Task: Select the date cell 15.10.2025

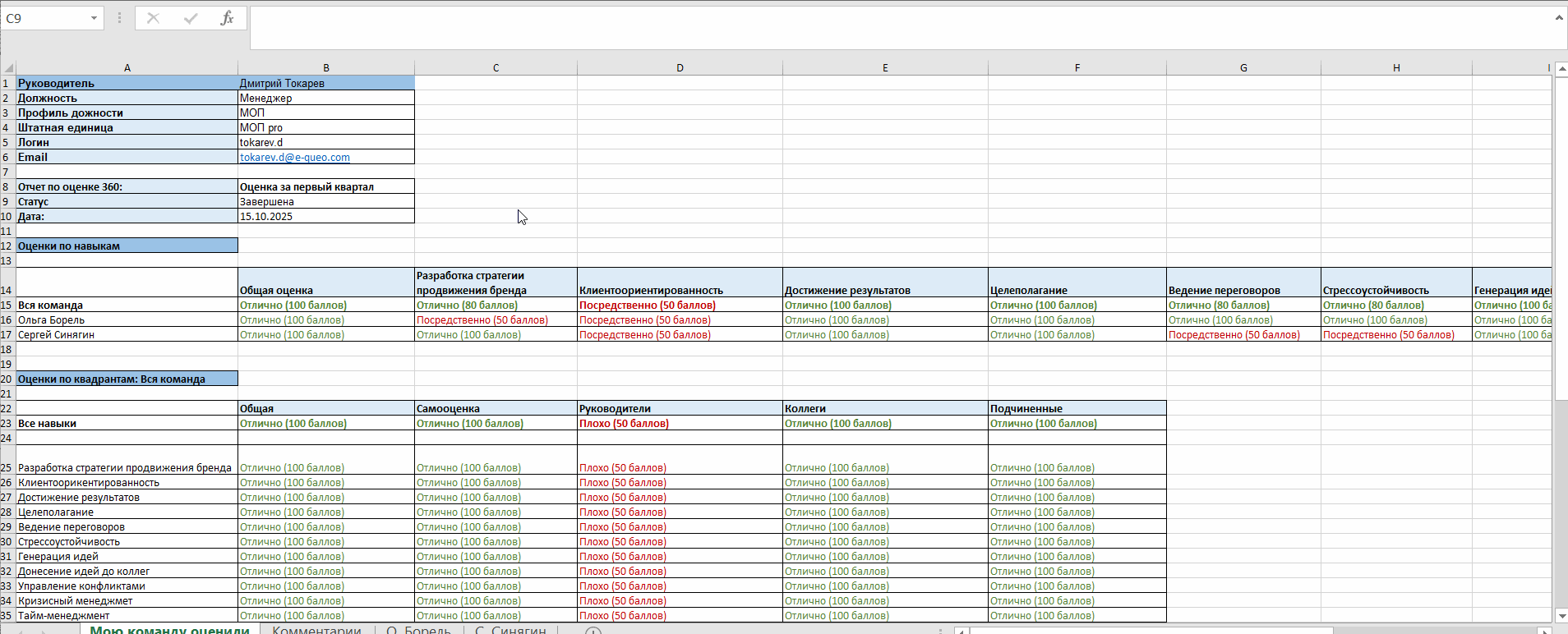Action: point(326,216)
